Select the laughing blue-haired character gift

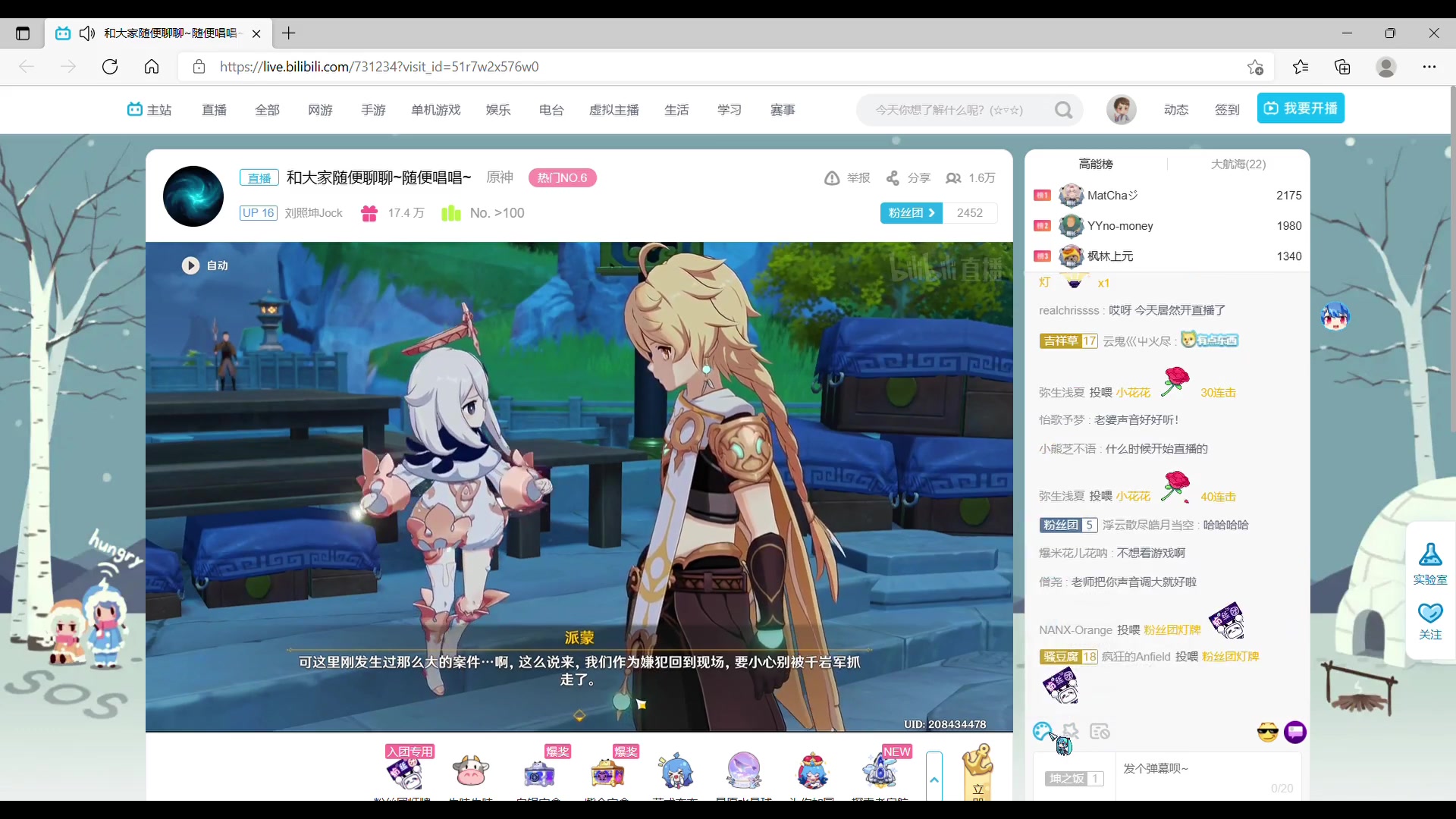click(x=676, y=772)
